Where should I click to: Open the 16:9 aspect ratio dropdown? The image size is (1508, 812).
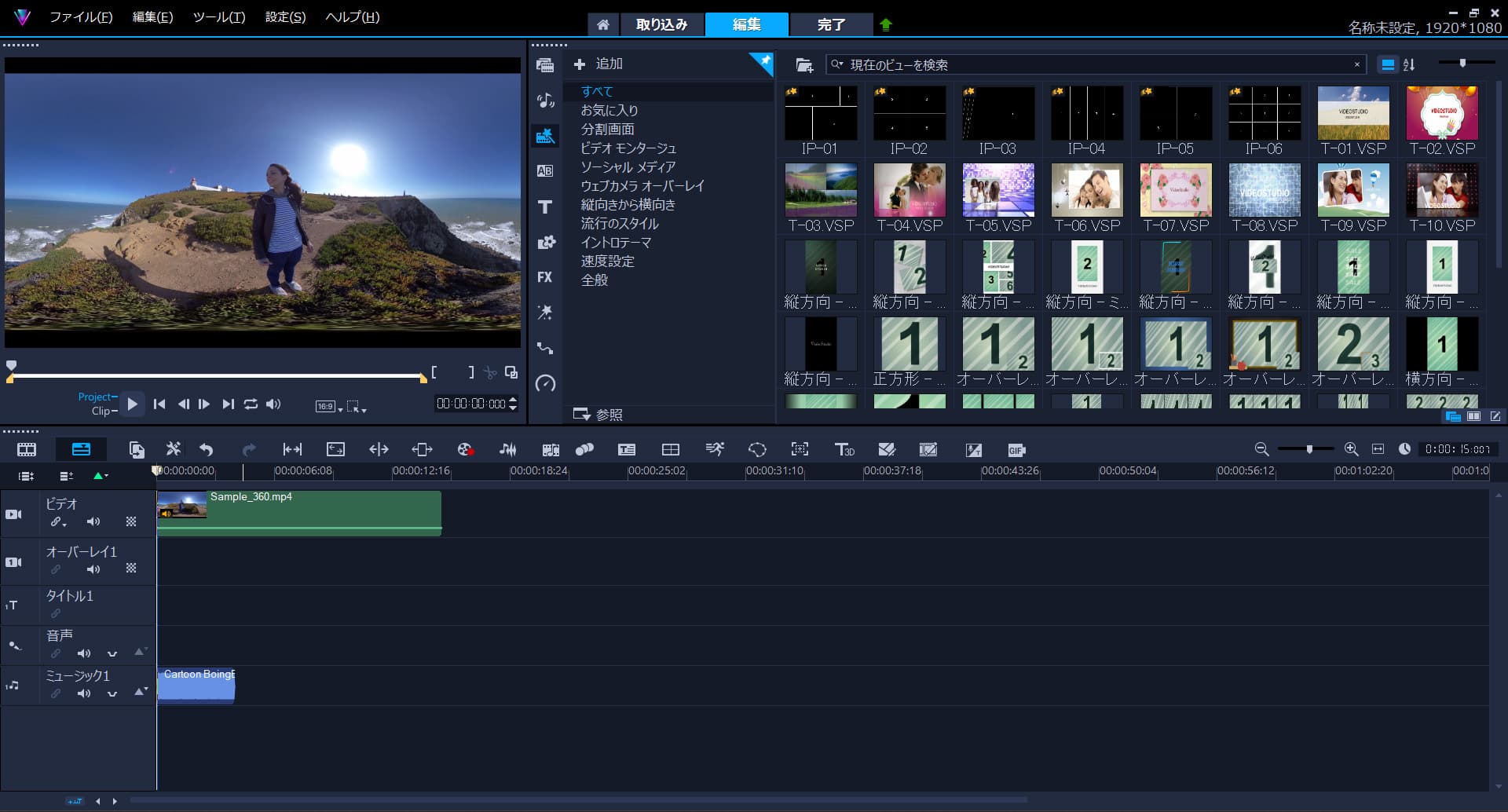point(329,406)
